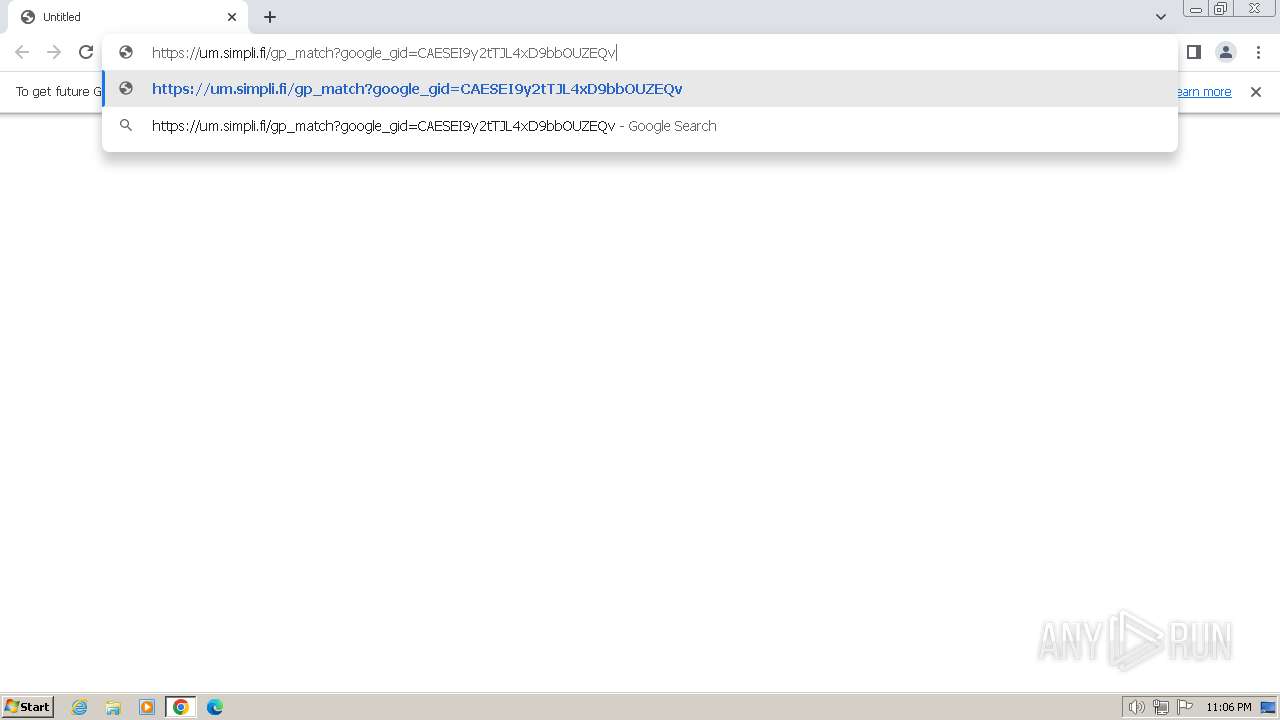Click the volume speaker tray icon
This screenshot has width=1280, height=720.
1136,707
